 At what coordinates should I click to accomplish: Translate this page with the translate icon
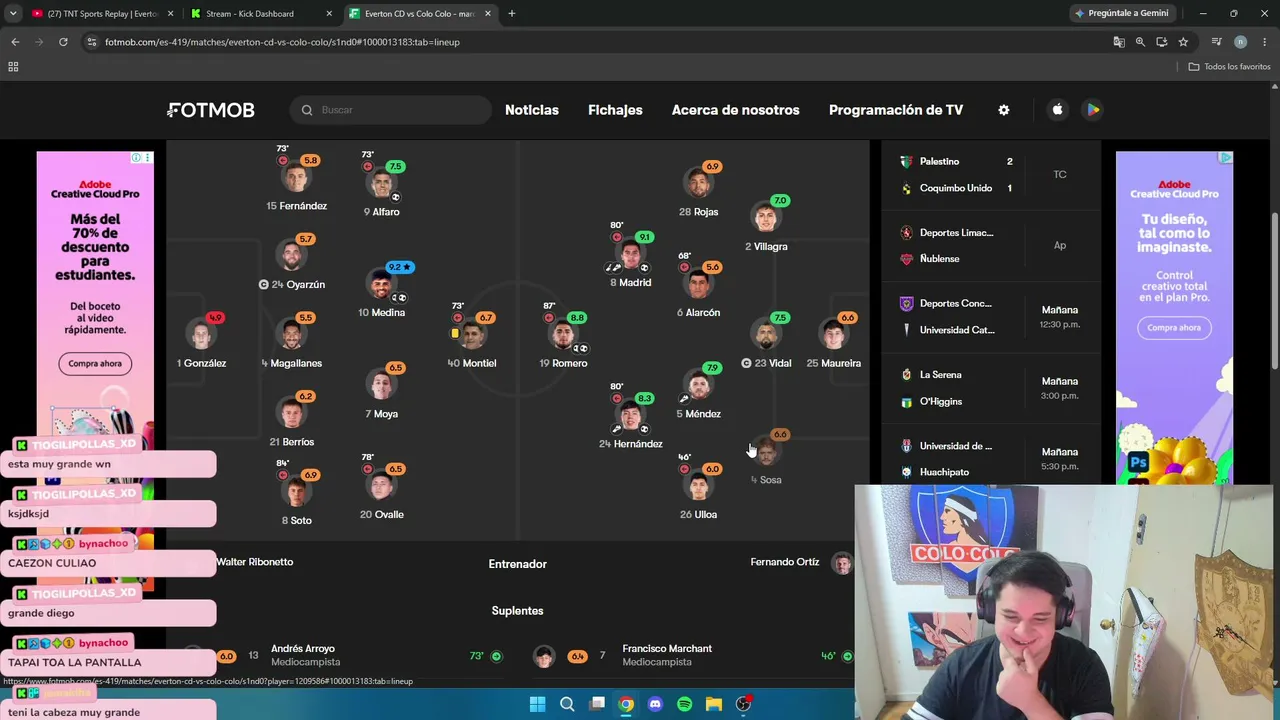point(1119,42)
